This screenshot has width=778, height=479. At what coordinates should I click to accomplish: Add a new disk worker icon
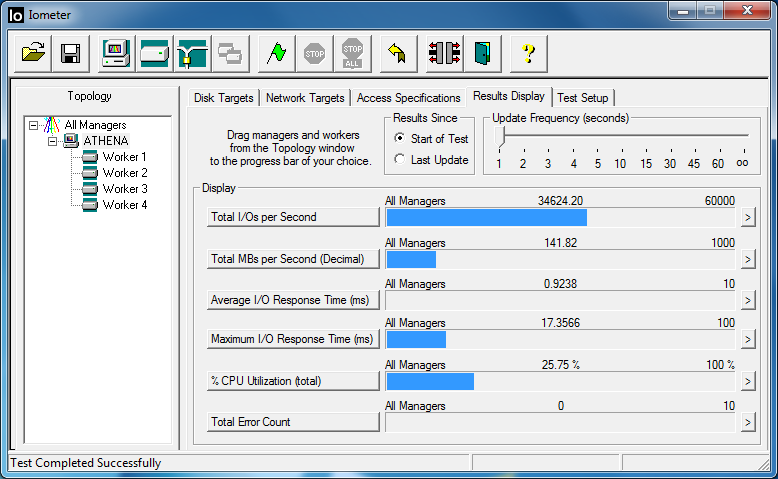pyautogui.click(x=154, y=53)
